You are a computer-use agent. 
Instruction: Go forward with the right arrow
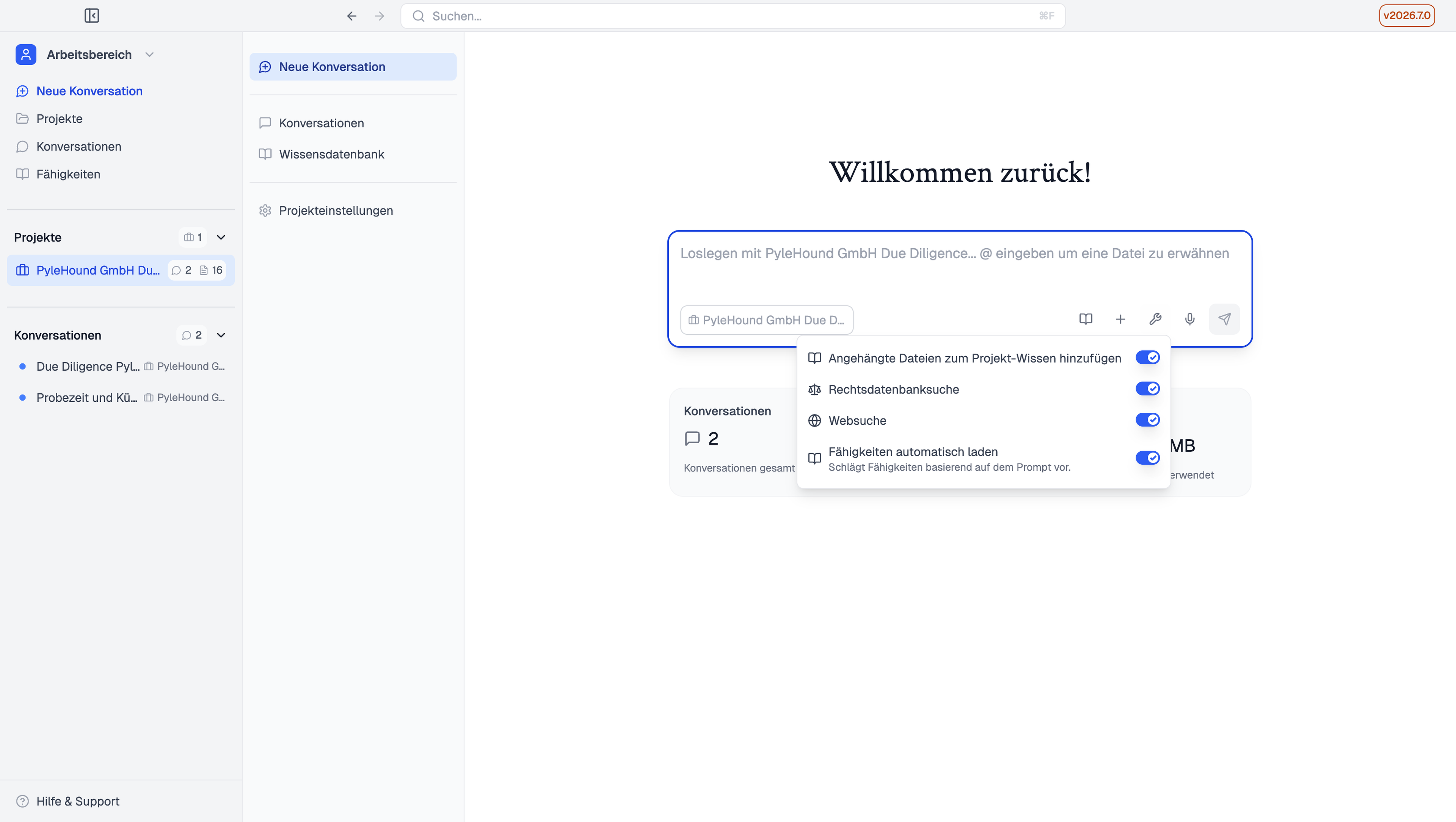[379, 16]
